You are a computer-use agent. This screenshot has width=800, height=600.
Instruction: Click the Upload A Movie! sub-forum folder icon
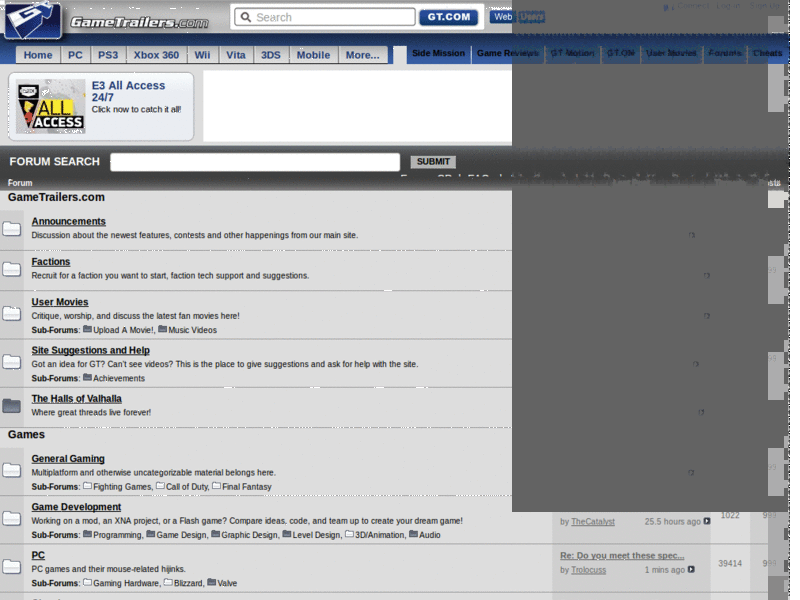87,330
